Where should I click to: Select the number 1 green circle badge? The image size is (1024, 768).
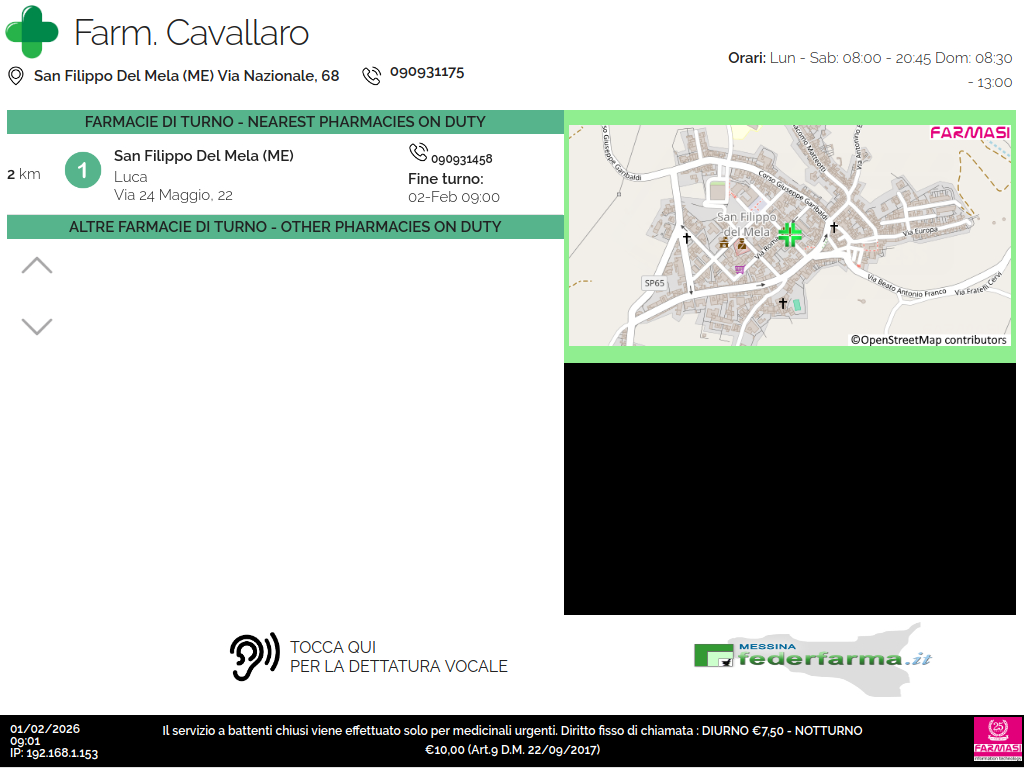83,170
